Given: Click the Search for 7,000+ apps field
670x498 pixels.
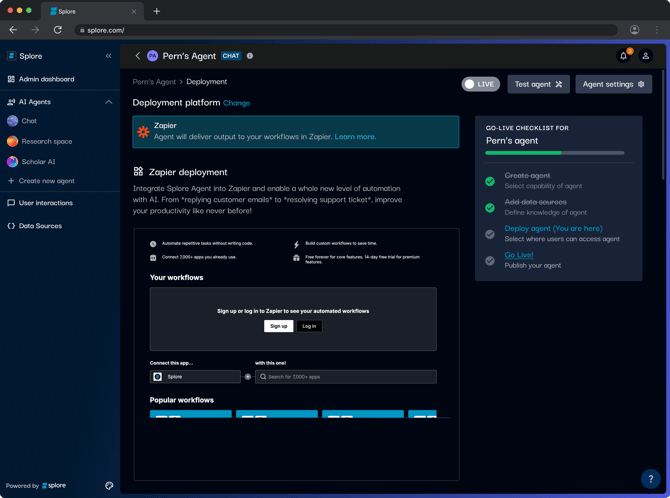Looking at the screenshot, I should pyautogui.click(x=346, y=377).
